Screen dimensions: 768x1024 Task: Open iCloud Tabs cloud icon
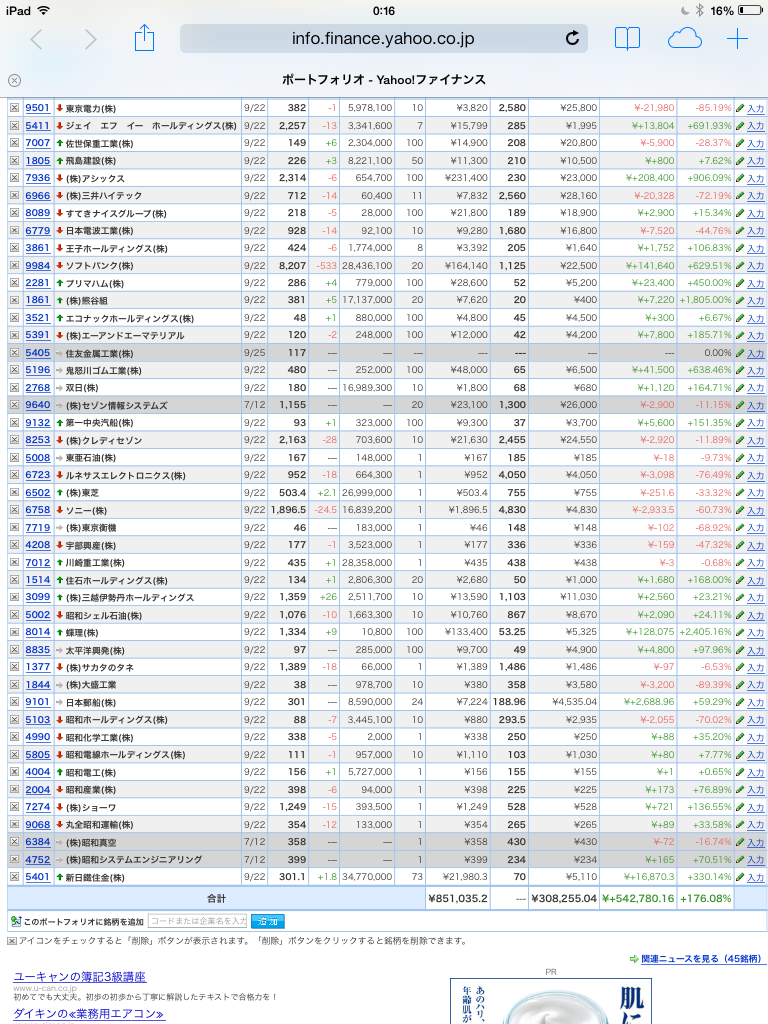coord(684,39)
